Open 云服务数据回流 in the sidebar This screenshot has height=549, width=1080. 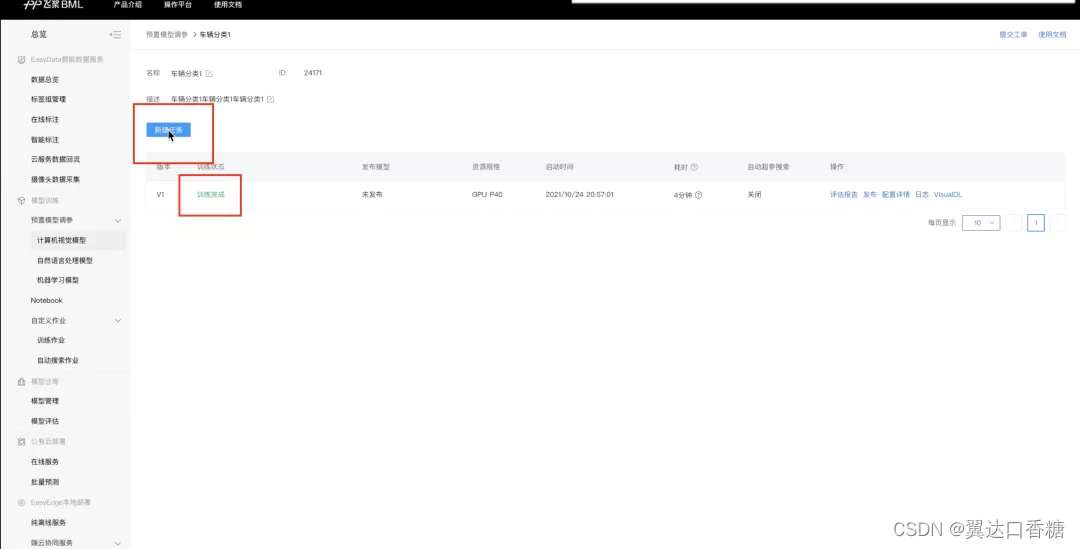point(55,159)
